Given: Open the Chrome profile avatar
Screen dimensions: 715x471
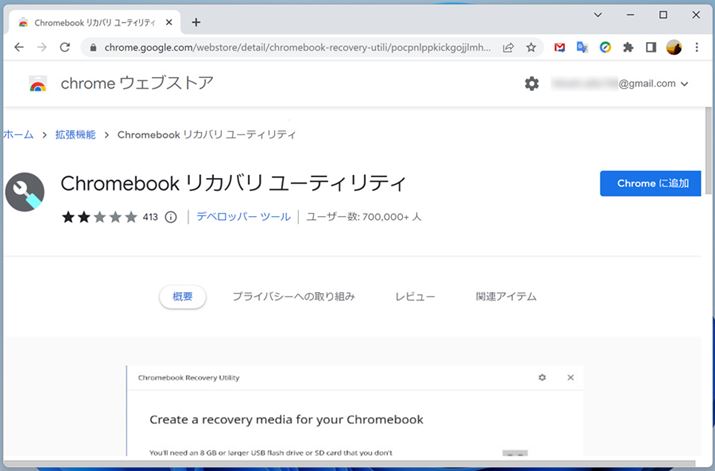Looking at the screenshot, I should pos(674,47).
